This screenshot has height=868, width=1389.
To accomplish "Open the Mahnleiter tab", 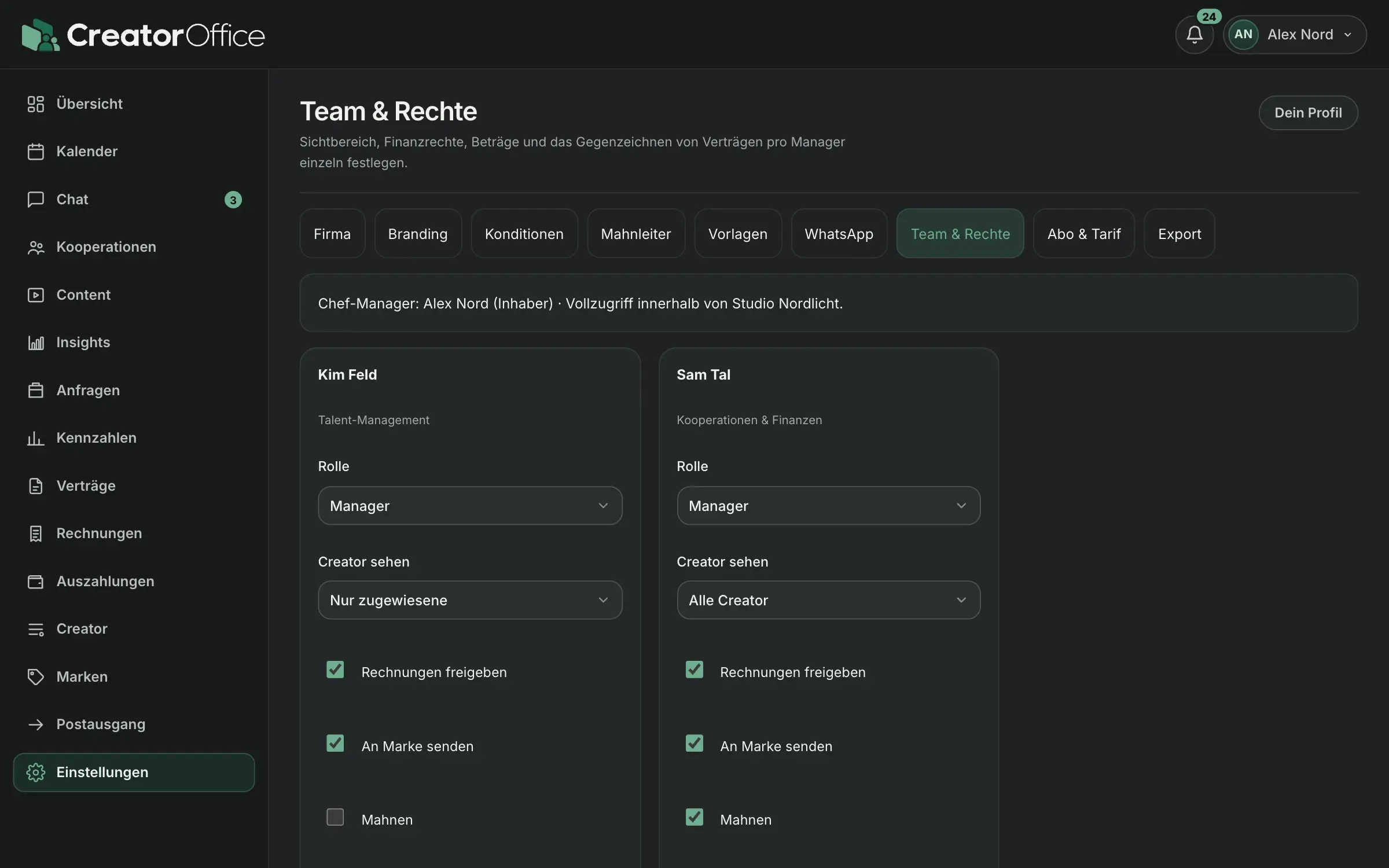I will point(636,234).
